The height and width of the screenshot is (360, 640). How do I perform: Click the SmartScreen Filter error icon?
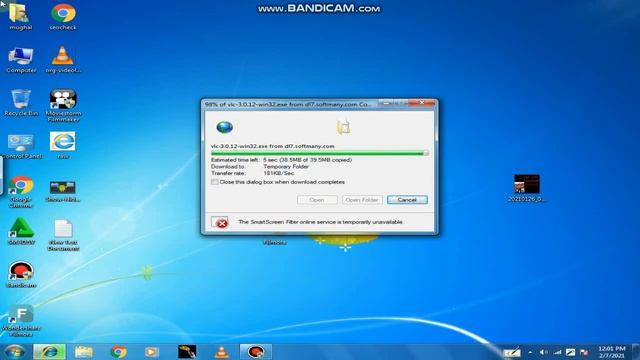(220, 222)
